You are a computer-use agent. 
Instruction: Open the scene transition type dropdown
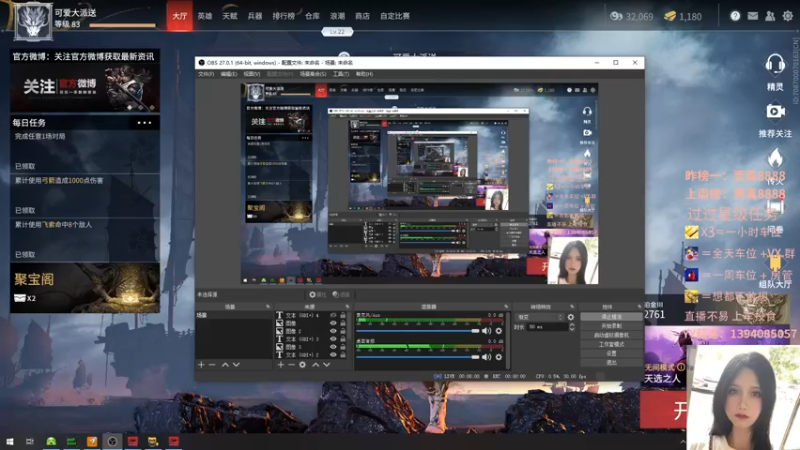[x=539, y=317]
